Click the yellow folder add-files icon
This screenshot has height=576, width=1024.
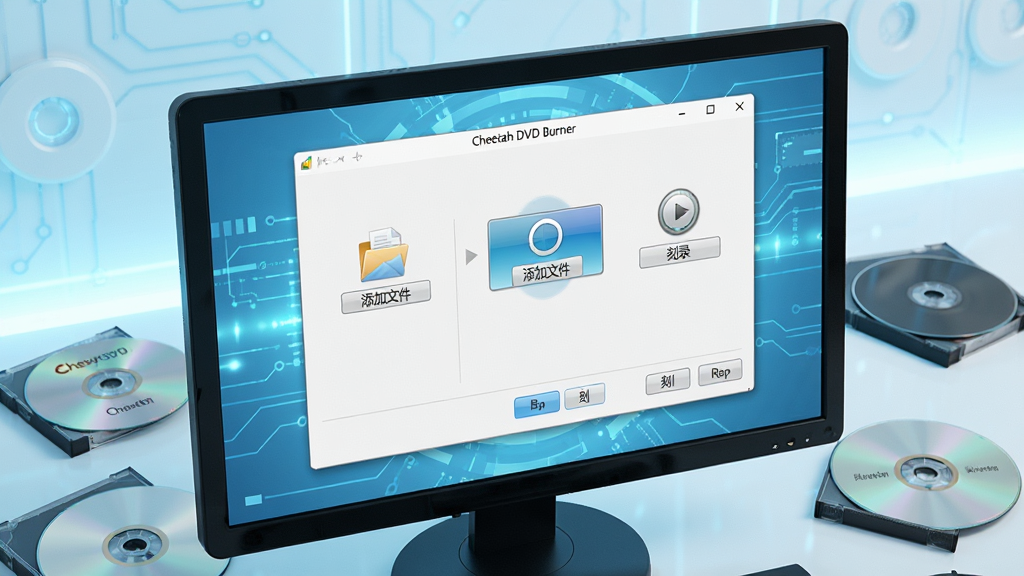tap(383, 255)
